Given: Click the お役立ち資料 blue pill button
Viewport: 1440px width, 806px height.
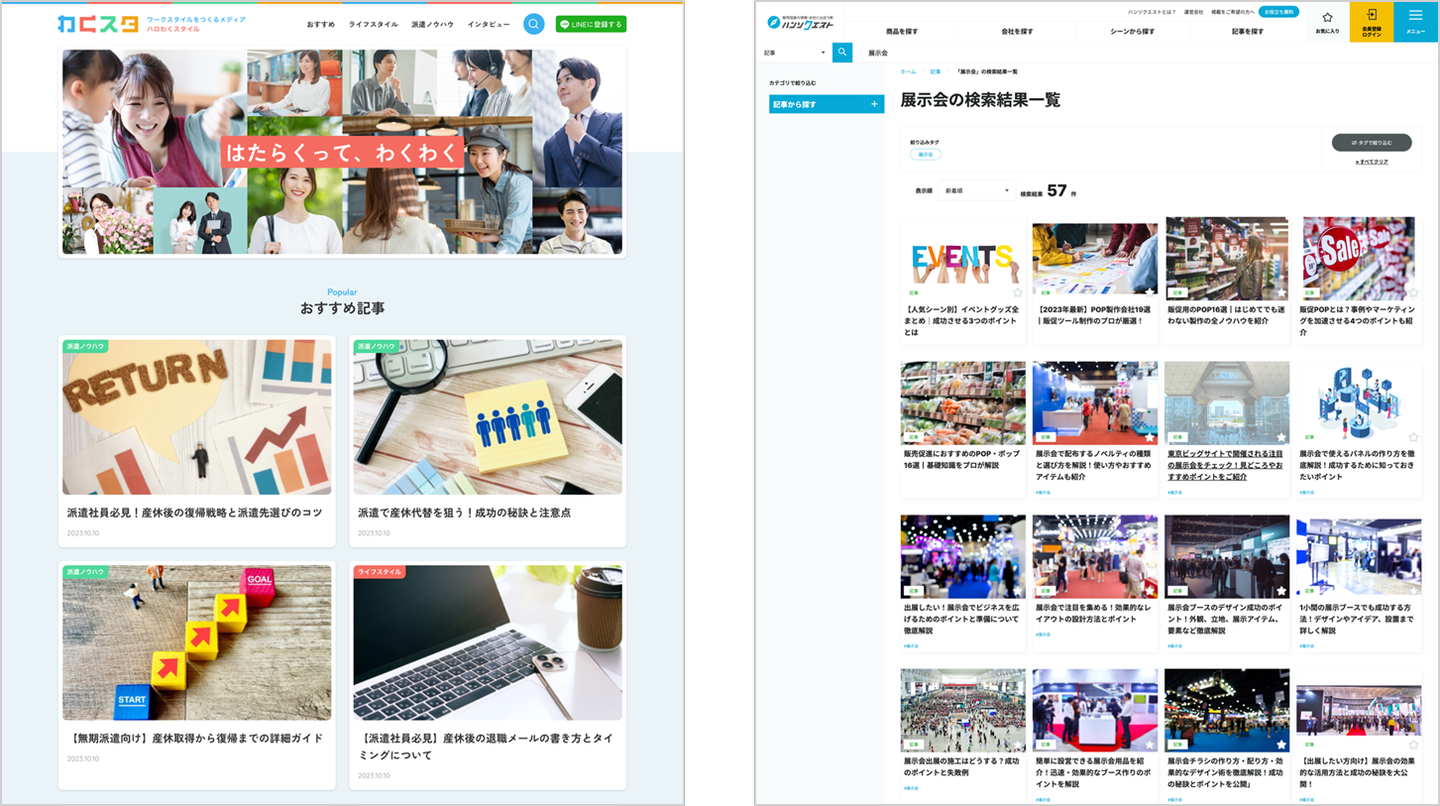Looking at the screenshot, I should pyautogui.click(x=1279, y=12).
